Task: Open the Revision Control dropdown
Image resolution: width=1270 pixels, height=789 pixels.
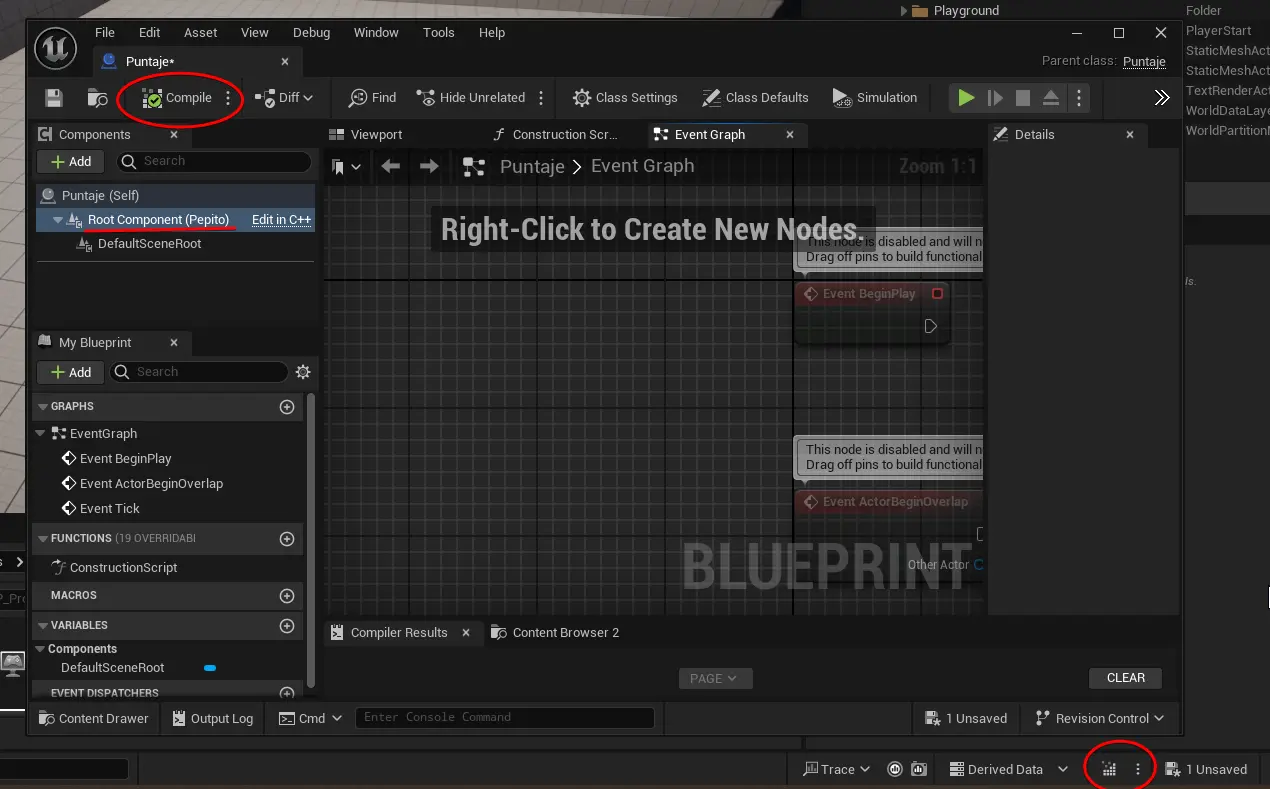Action: click(x=1100, y=718)
